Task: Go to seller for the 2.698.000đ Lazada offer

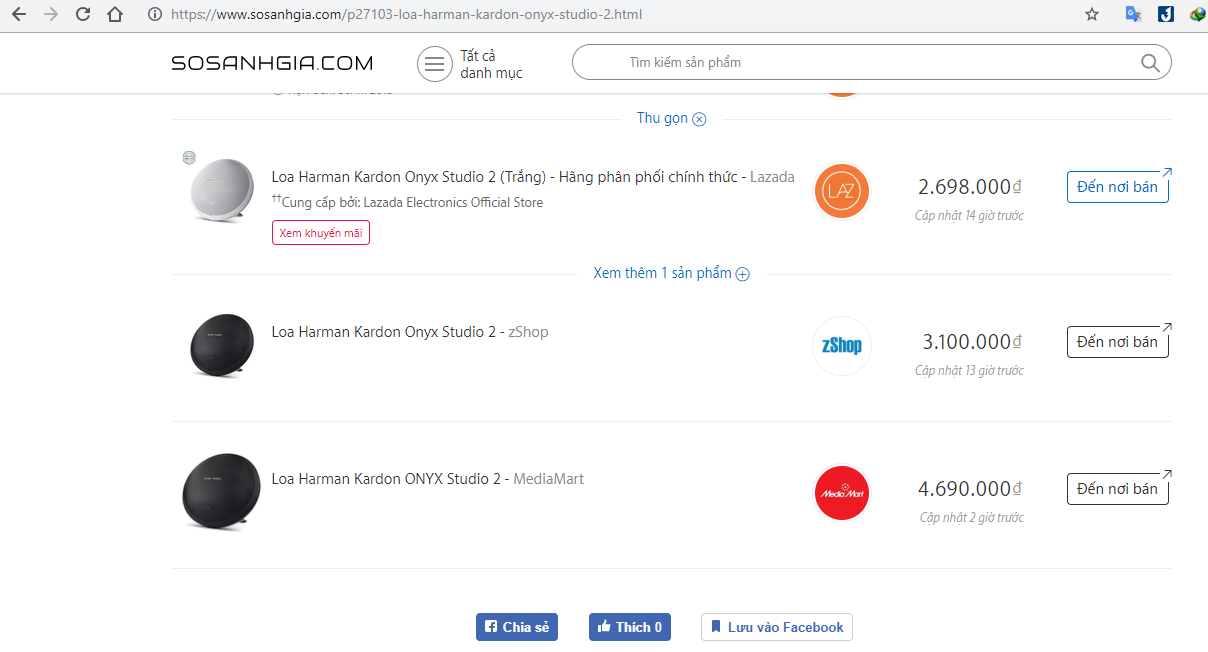Action: coord(1117,187)
